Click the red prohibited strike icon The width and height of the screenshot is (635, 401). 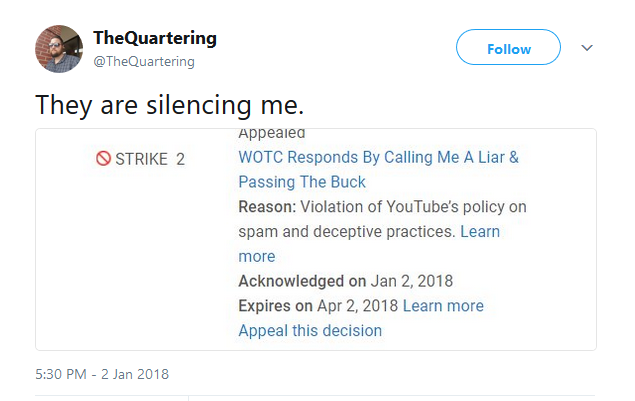click(103, 159)
